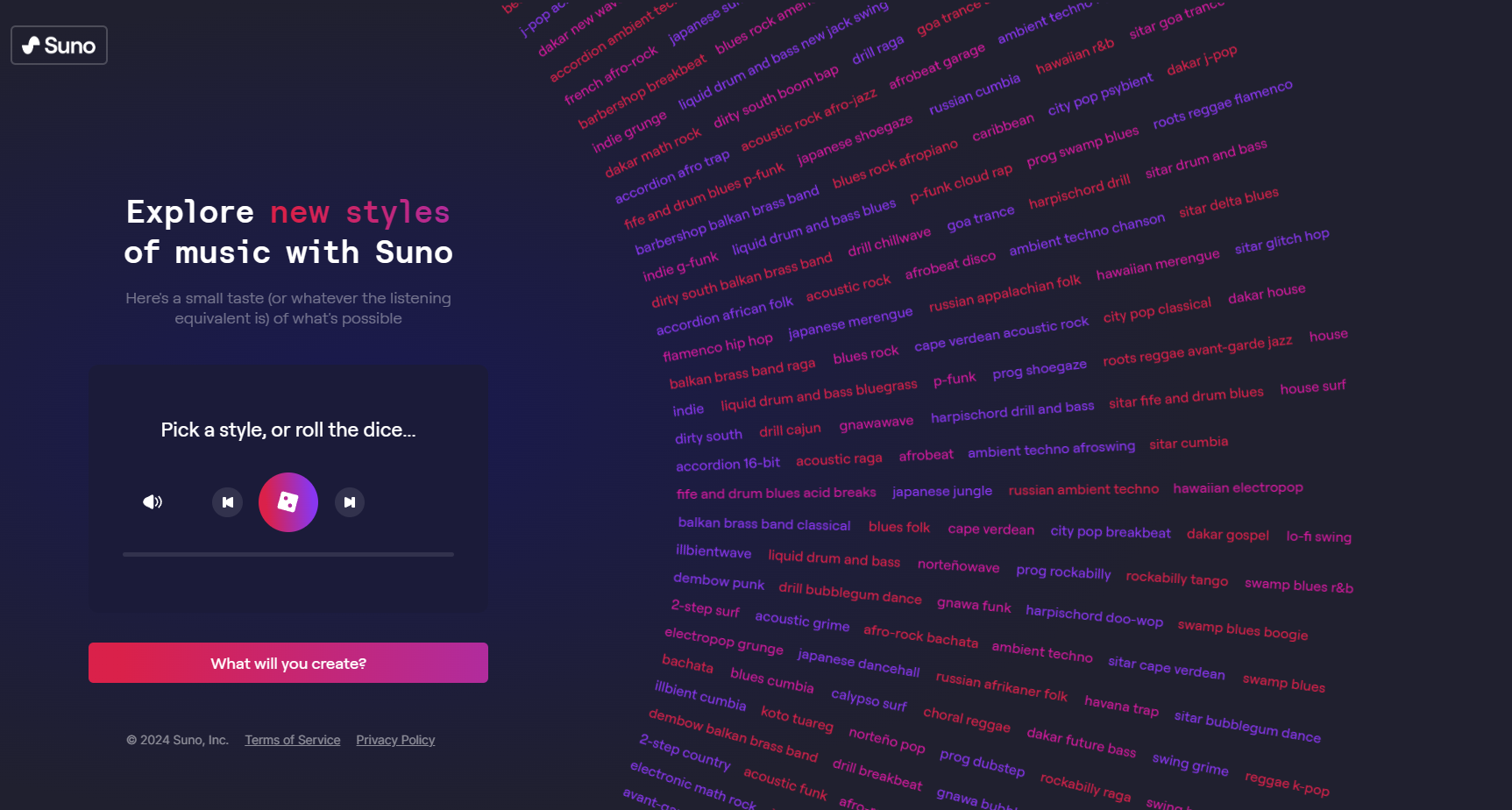Pick the 'russian ambient techno' style
This screenshot has width=1512, height=810.
1083,489
